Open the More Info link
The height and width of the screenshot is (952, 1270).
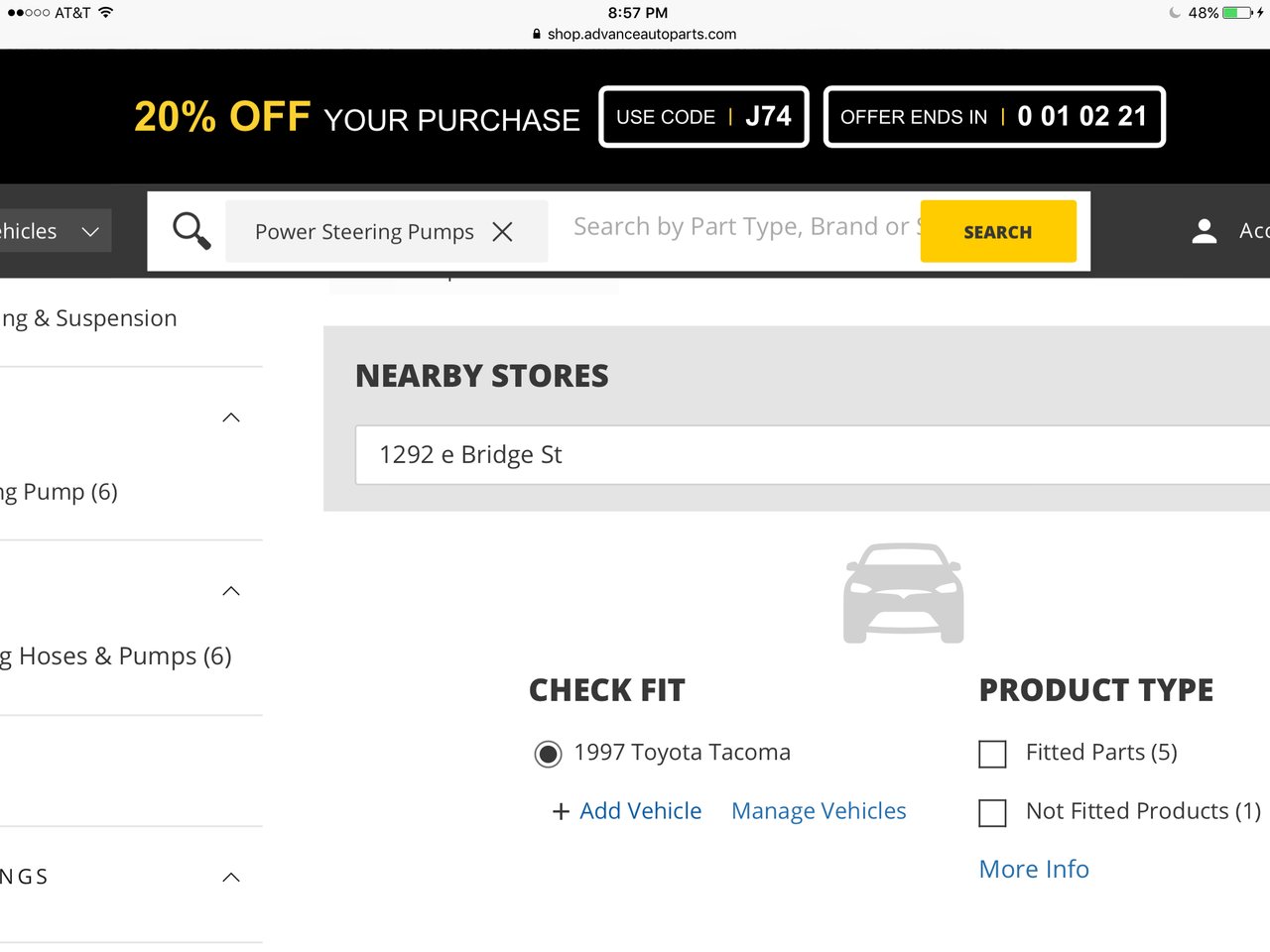tap(1034, 869)
